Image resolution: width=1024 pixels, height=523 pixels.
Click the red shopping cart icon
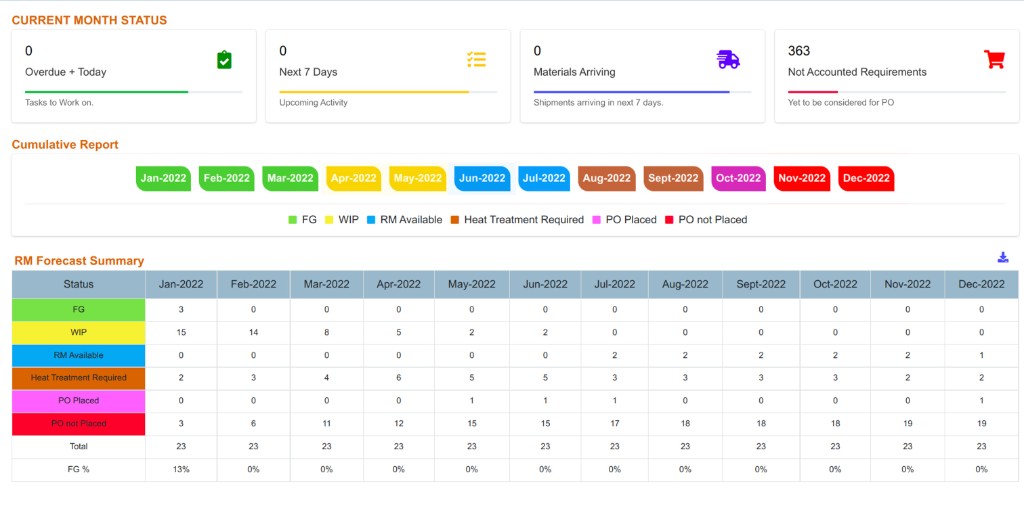(x=994, y=59)
